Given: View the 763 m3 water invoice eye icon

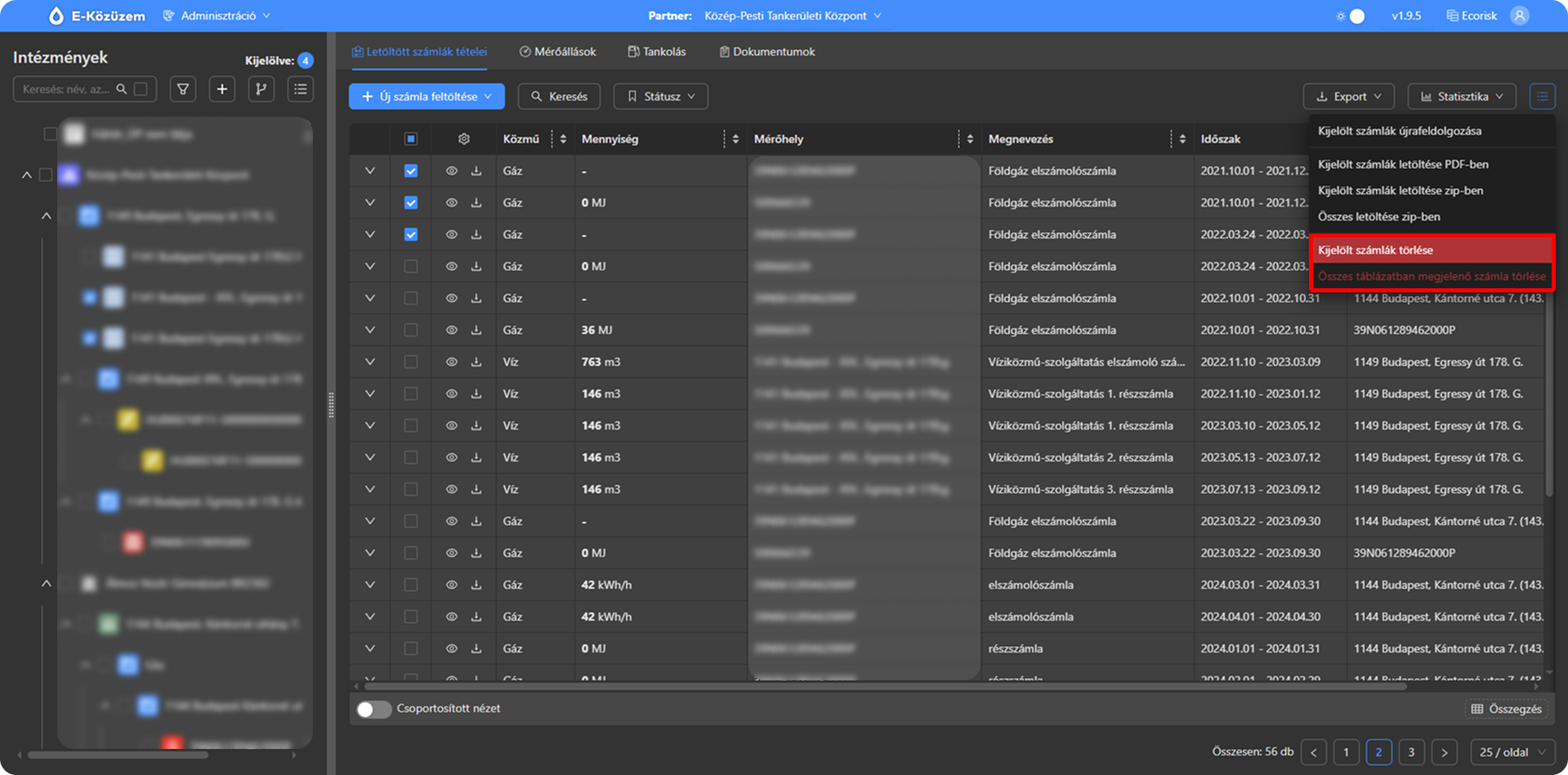Looking at the screenshot, I should tap(451, 363).
